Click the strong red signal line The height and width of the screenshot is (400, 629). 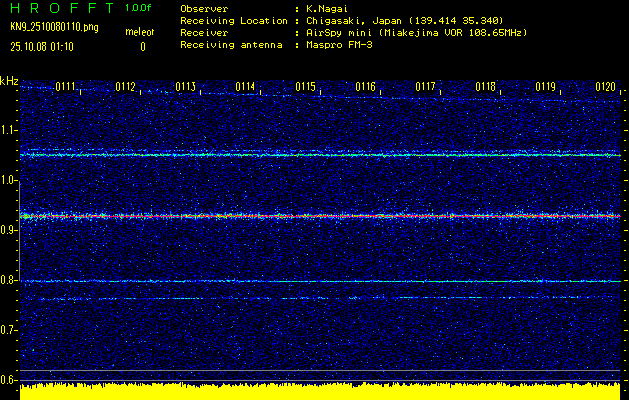[x=320, y=216]
